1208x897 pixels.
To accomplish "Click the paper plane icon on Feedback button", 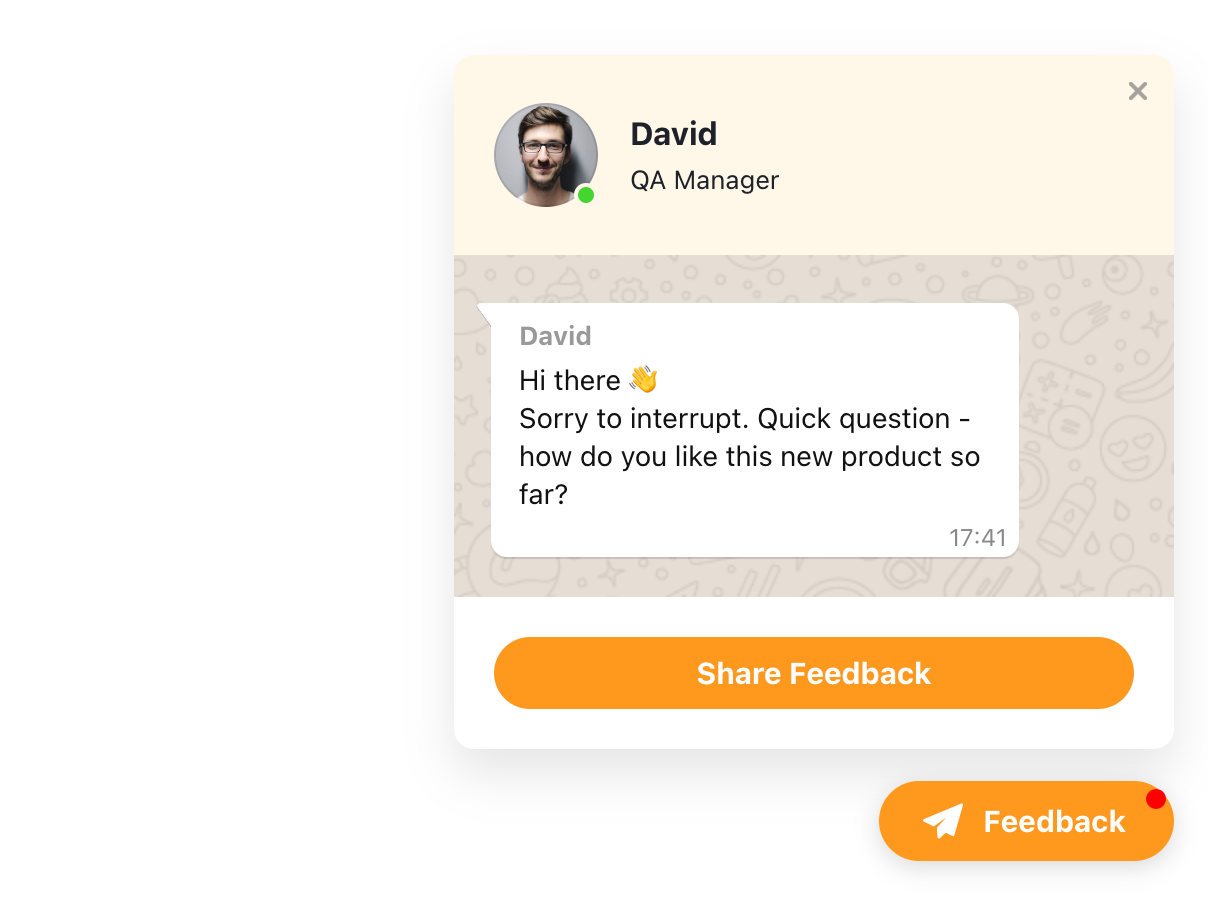I will (x=941, y=821).
